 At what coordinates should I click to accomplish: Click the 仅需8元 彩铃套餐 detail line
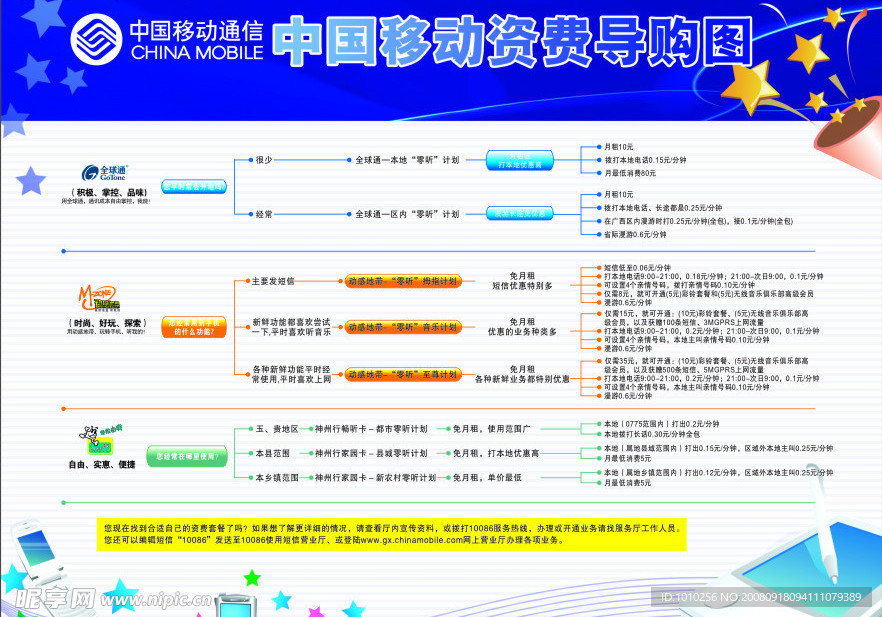click(709, 294)
